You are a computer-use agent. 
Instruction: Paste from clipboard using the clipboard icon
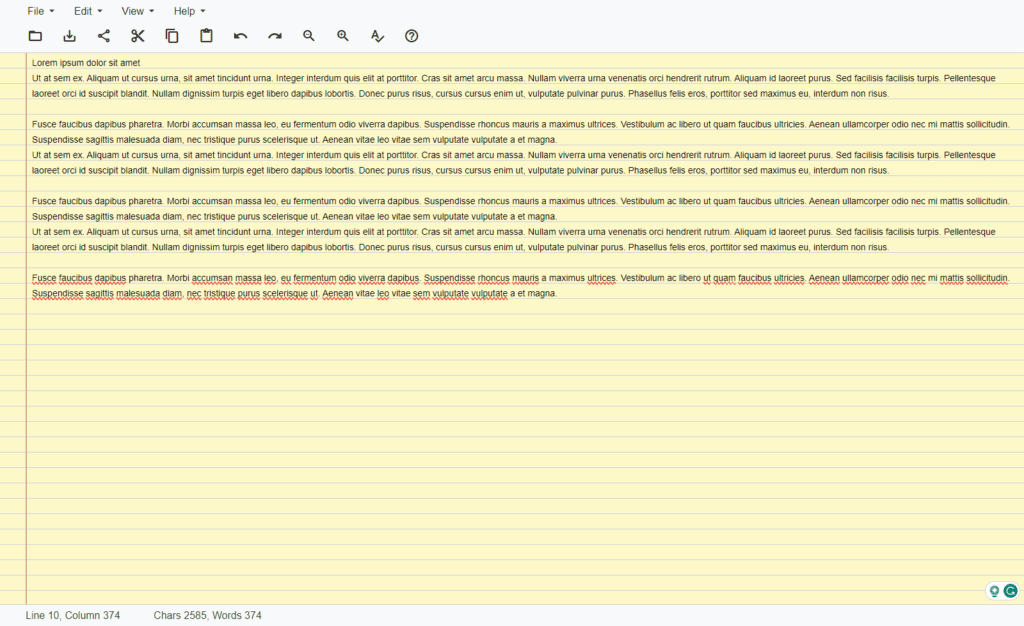click(205, 36)
